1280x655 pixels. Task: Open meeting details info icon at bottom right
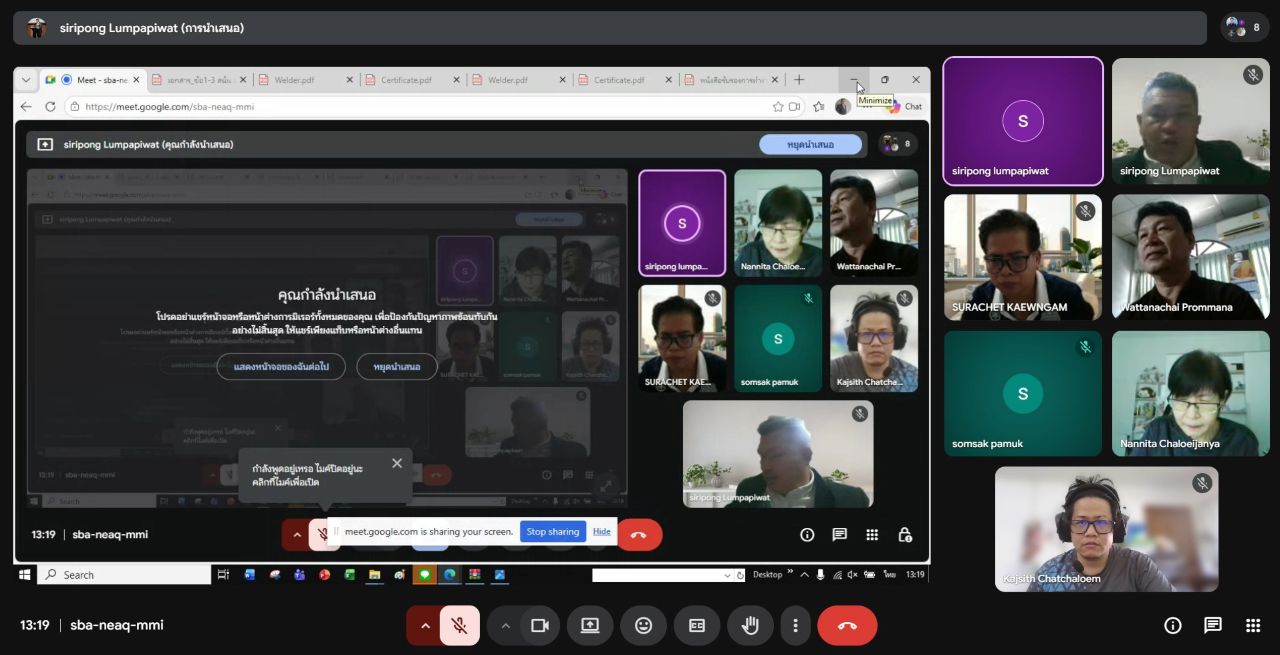(x=1173, y=626)
